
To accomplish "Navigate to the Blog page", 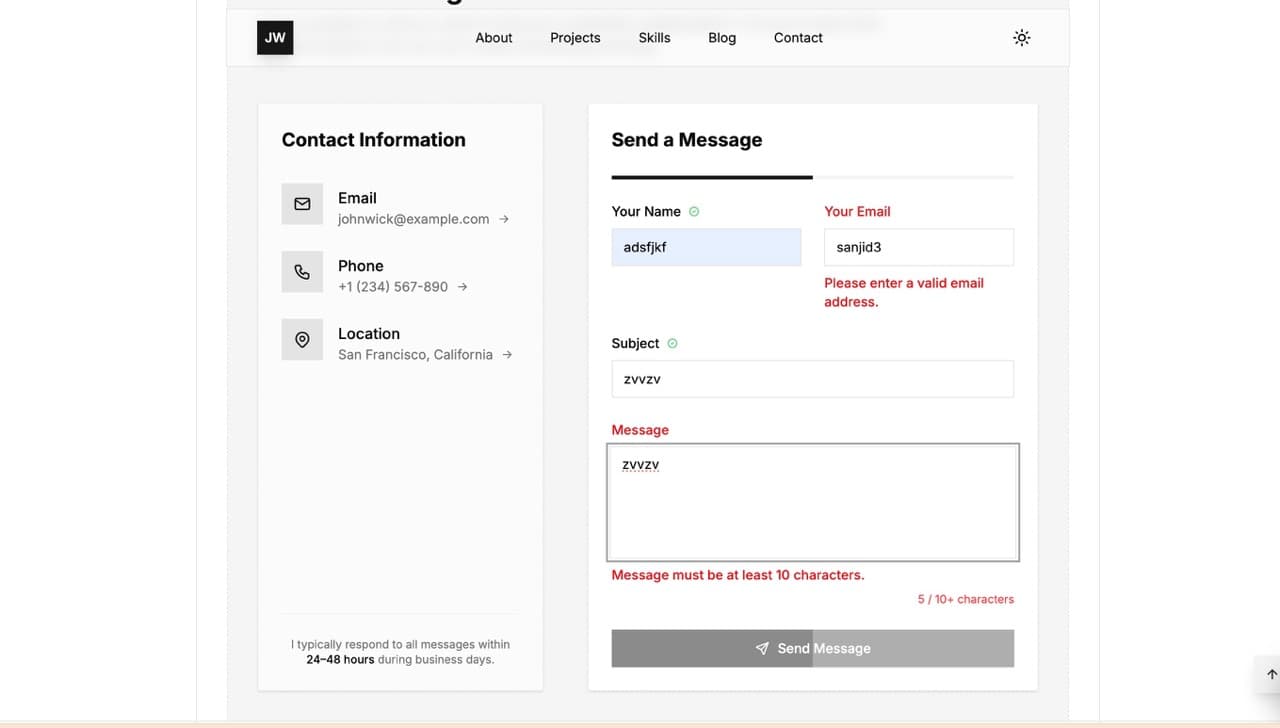I will (722, 38).
